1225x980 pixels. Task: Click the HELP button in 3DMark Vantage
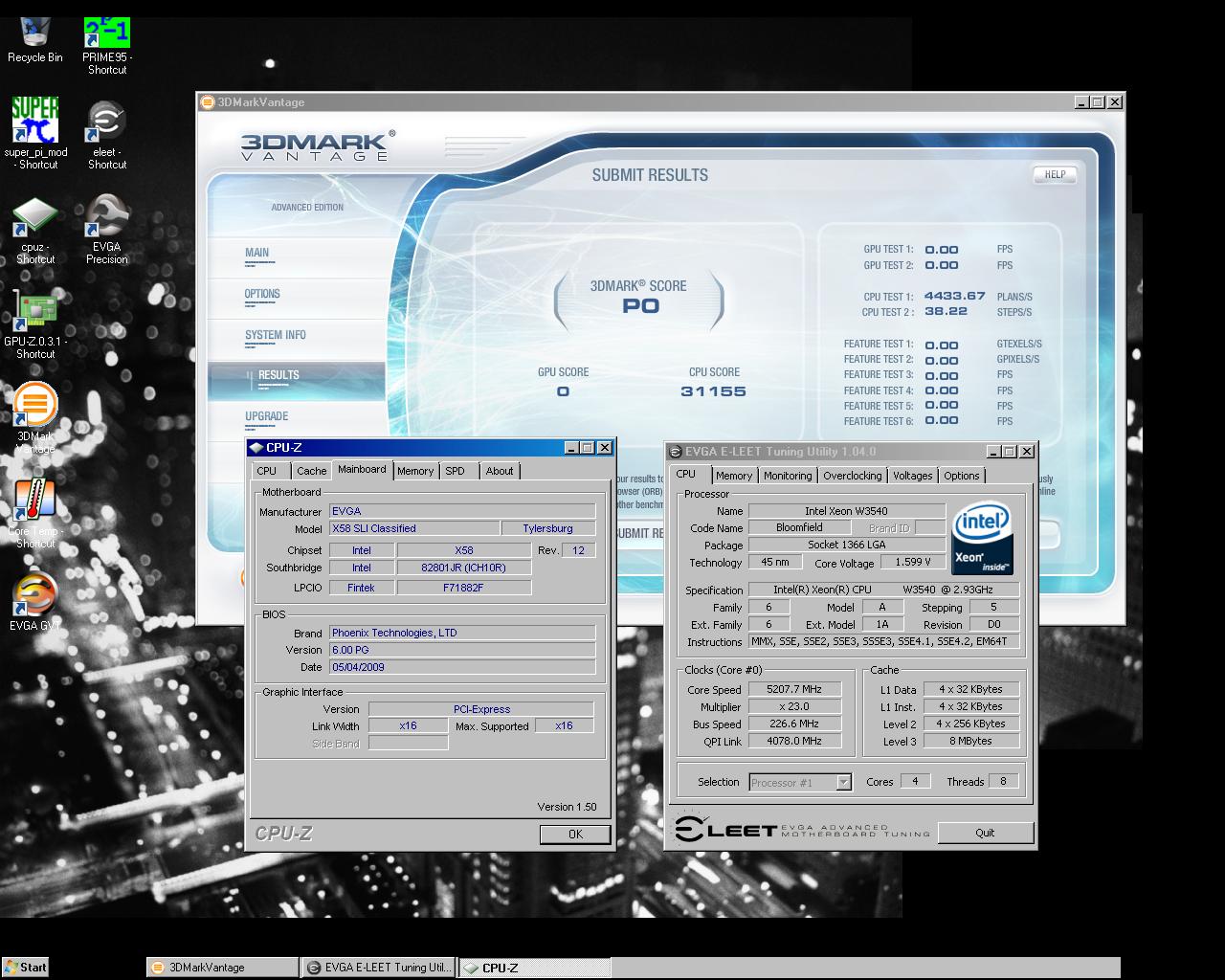(x=1055, y=175)
